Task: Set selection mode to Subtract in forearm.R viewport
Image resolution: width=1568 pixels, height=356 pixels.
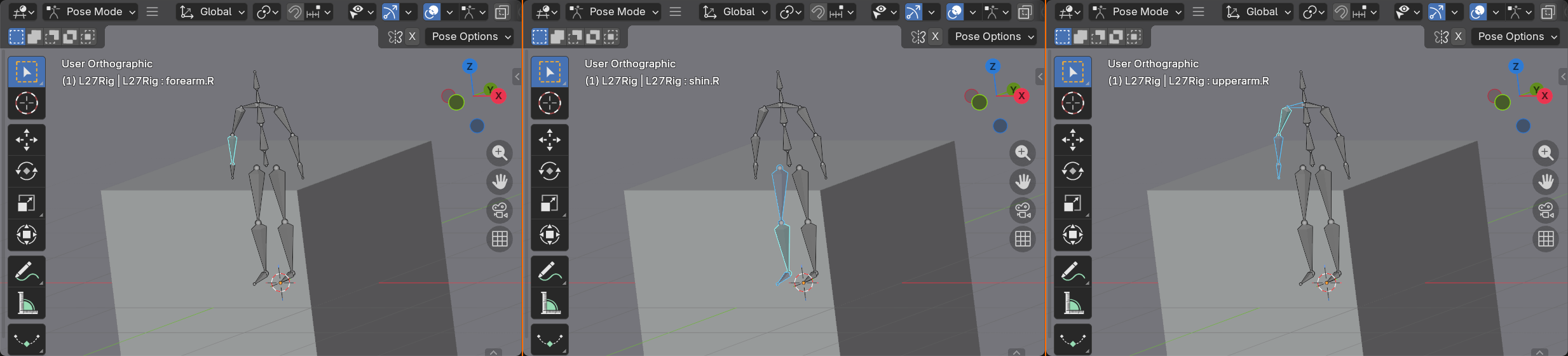Action: tap(52, 37)
